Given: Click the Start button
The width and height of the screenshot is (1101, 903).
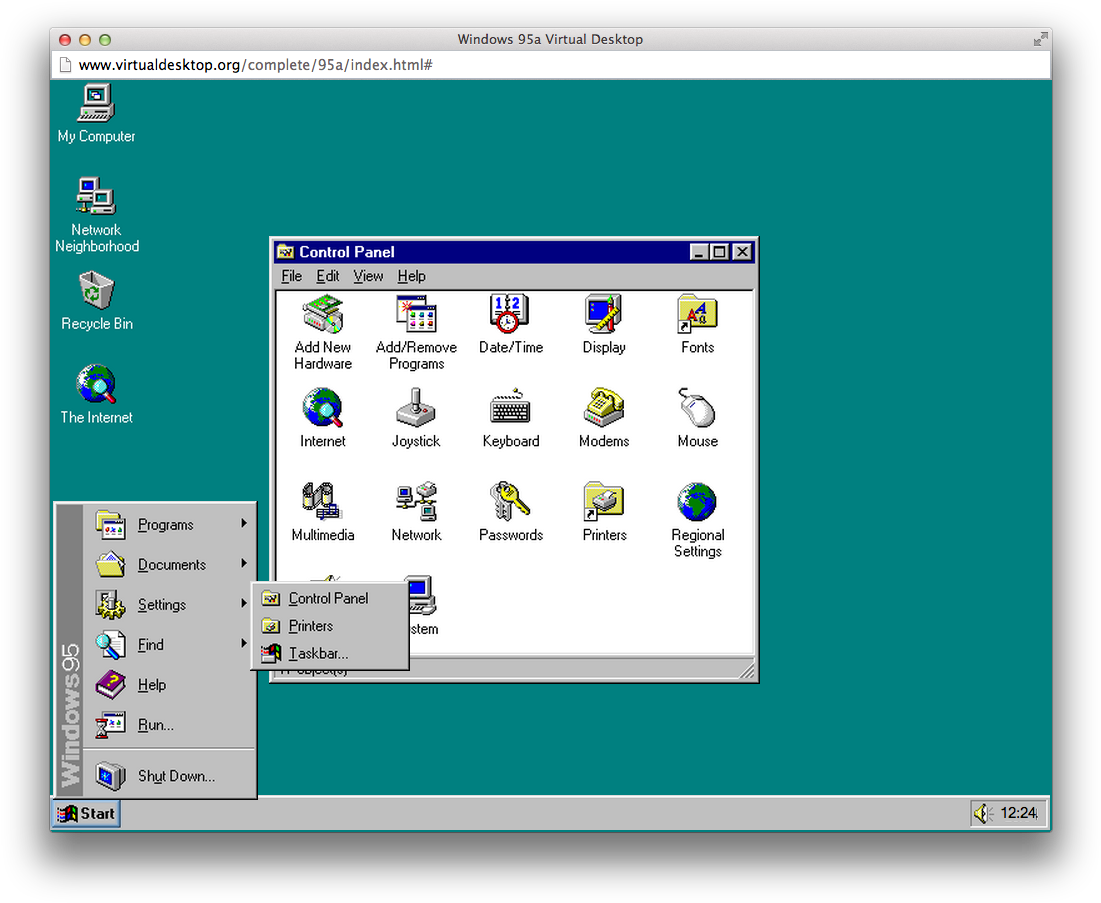Looking at the screenshot, I should [86, 813].
